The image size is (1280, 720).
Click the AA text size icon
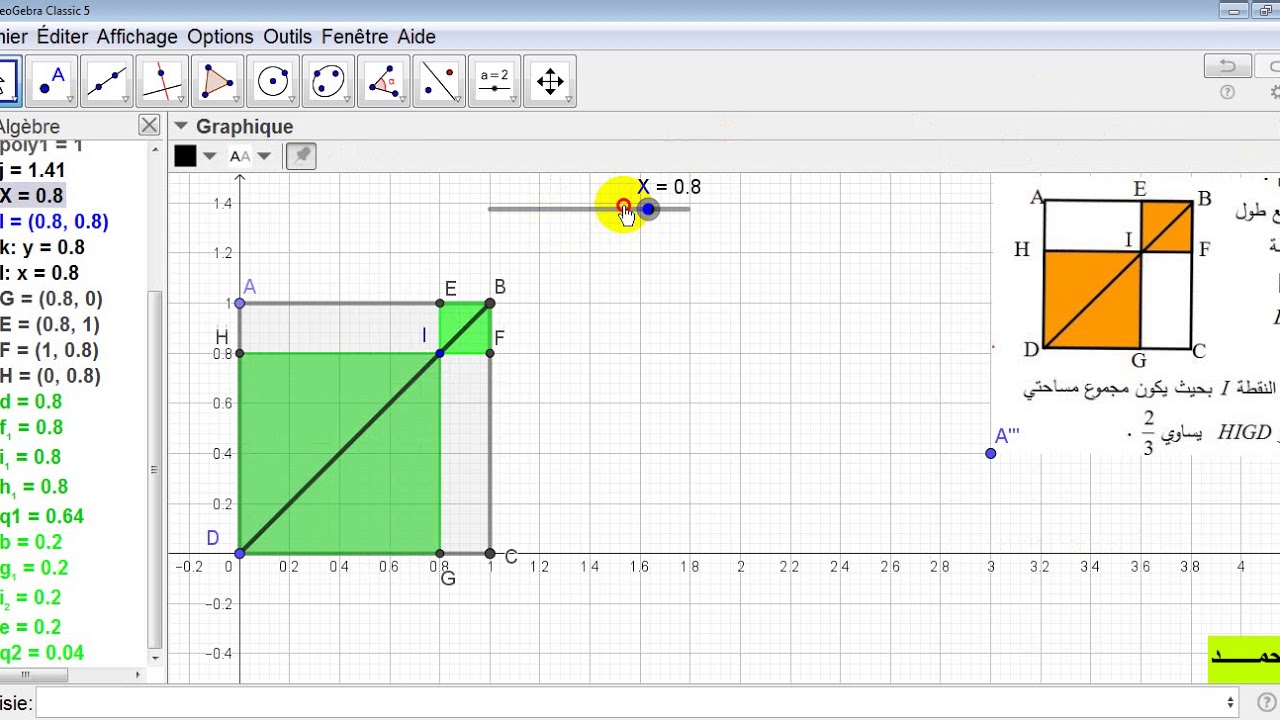point(240,156)
